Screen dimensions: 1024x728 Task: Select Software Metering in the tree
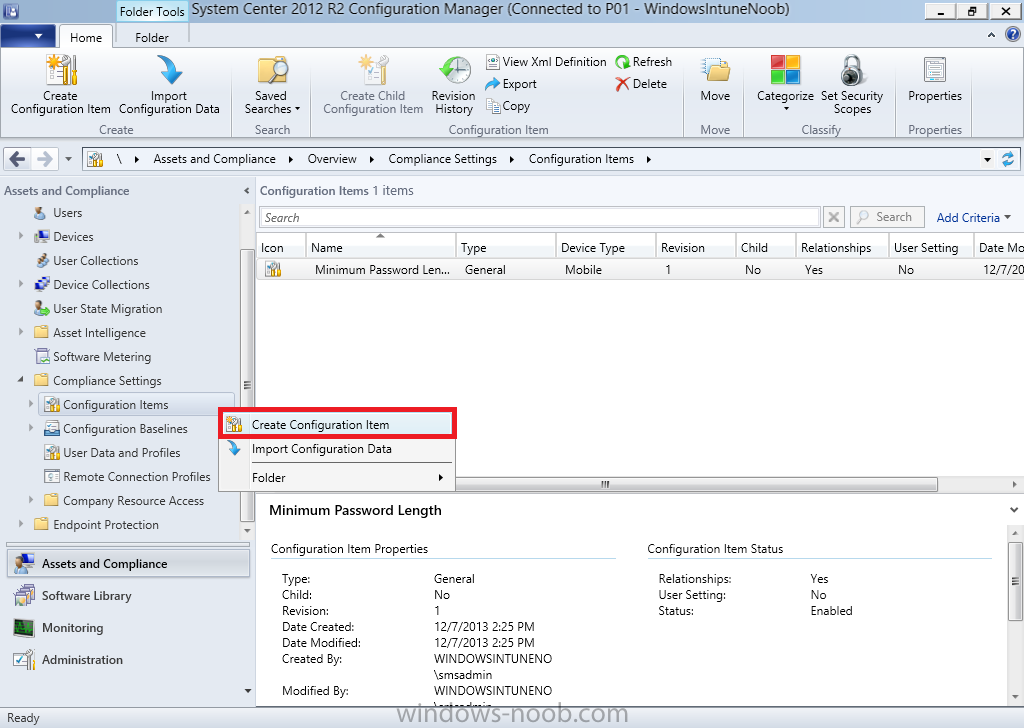click(x=102, y=356)
